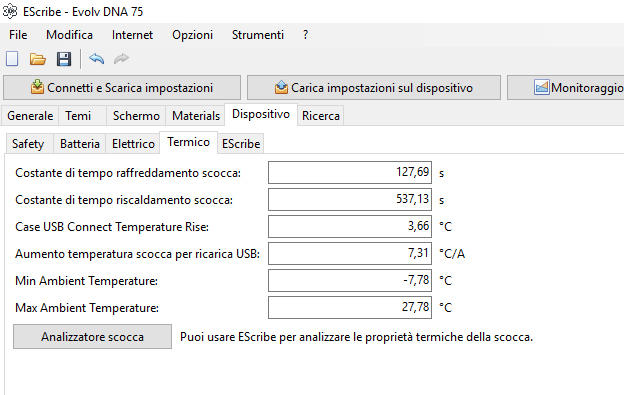
Task: Click the grayed Redo arrow icon
Action: point(121,58)
